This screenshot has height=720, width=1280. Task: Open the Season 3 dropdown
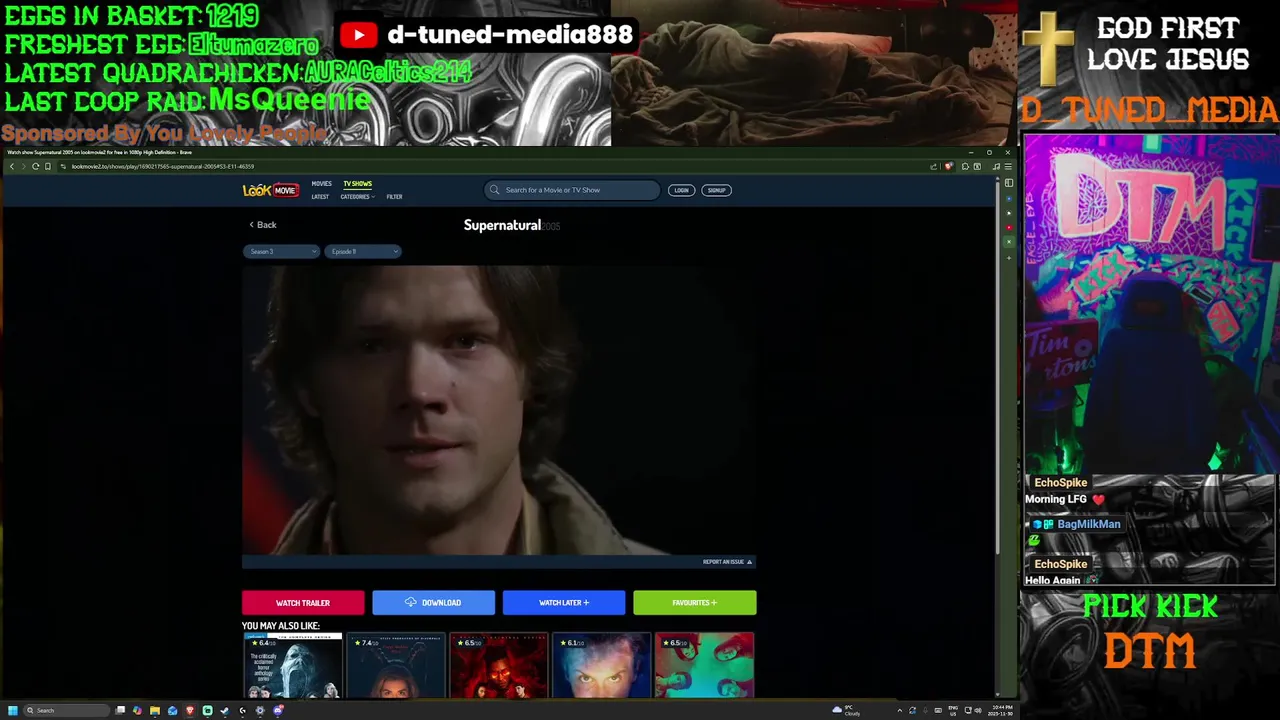(x=281, y=251)
